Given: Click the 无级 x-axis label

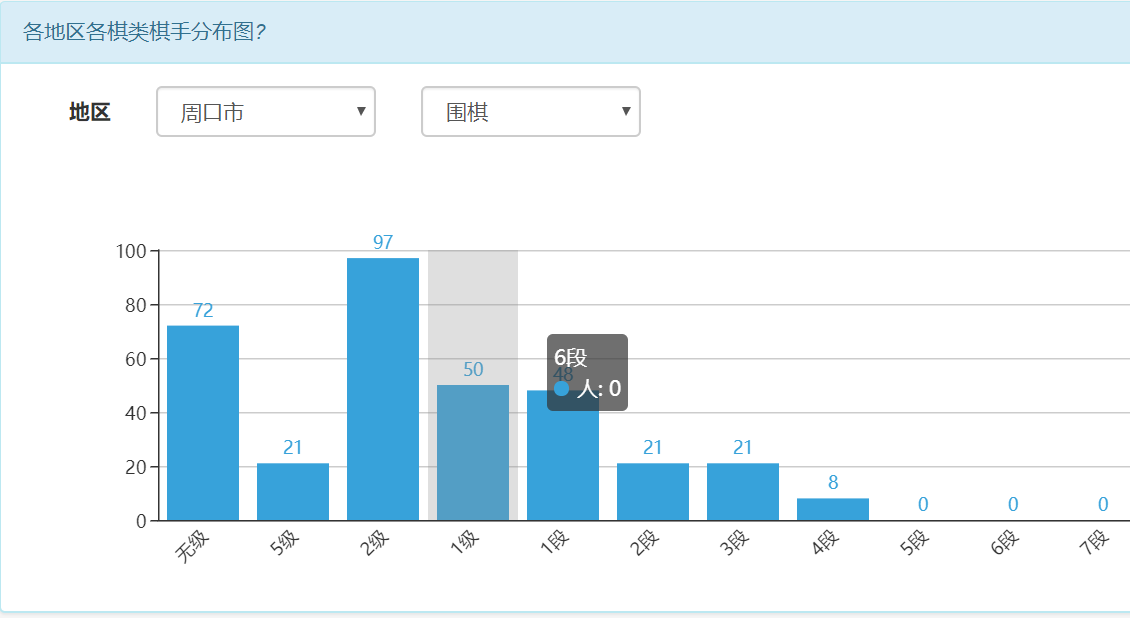Looking at the screenshot, I should tap(193, 547).
